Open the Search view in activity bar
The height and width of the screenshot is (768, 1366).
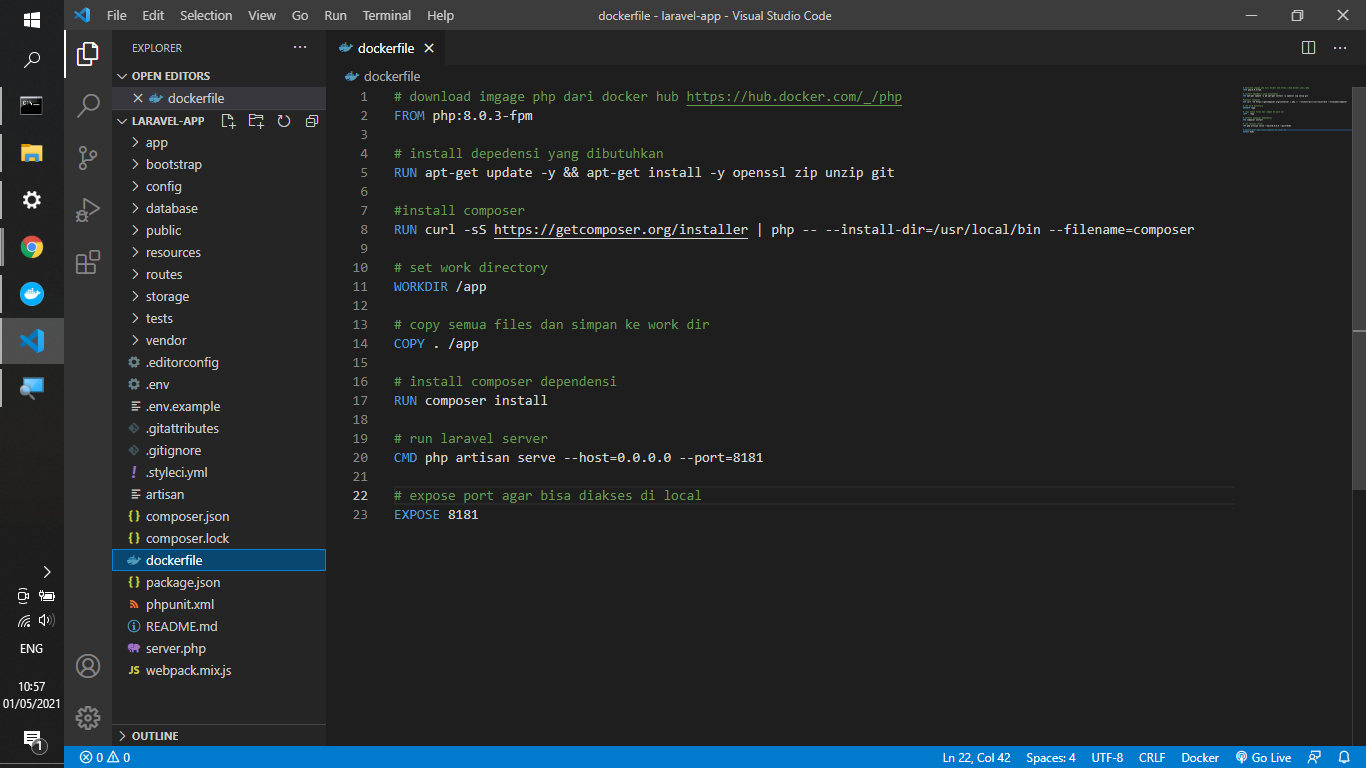pos(88,105)
